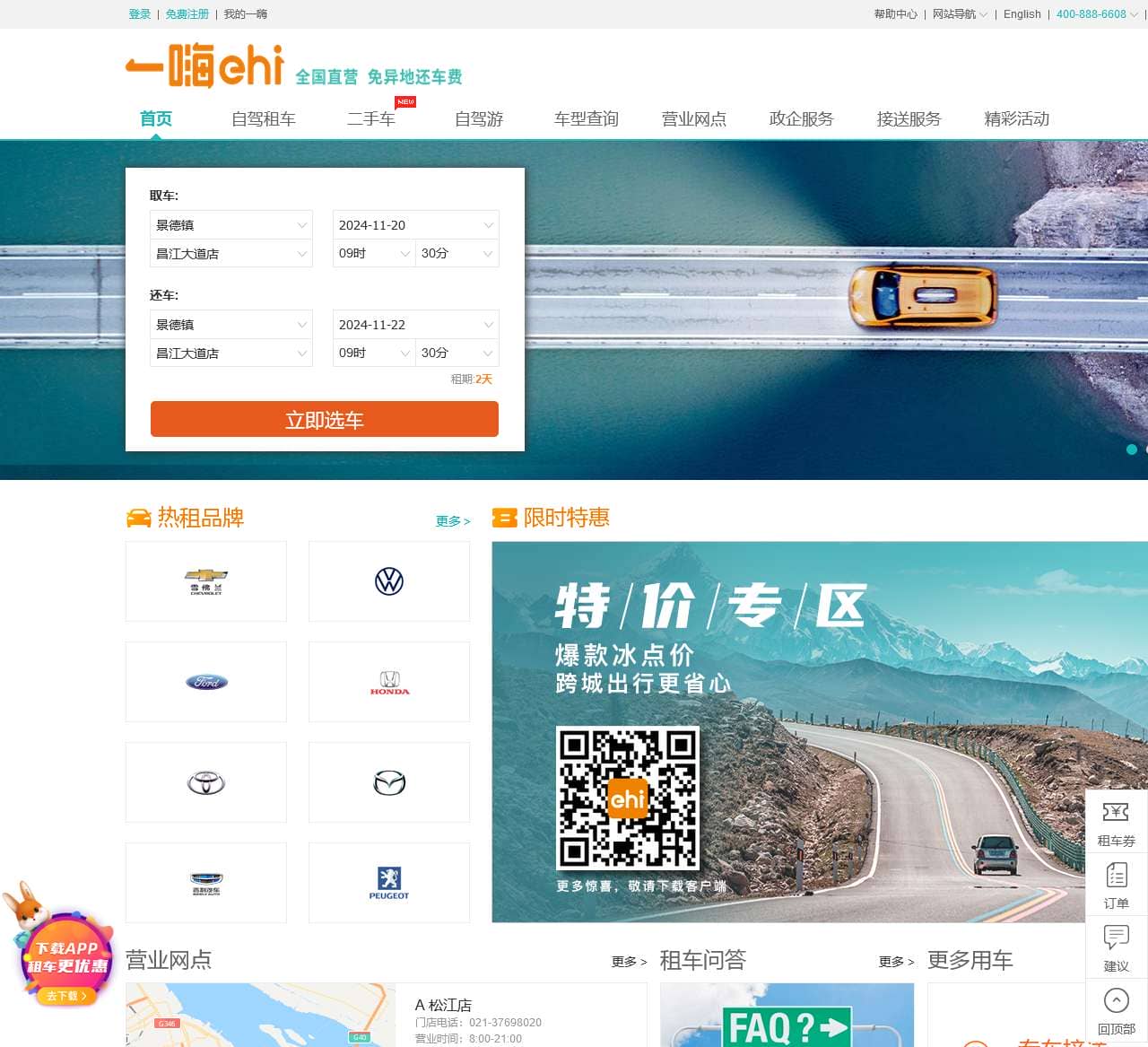Open the 帮助中心 help link

pyautogui.click(x=896, y=14)
